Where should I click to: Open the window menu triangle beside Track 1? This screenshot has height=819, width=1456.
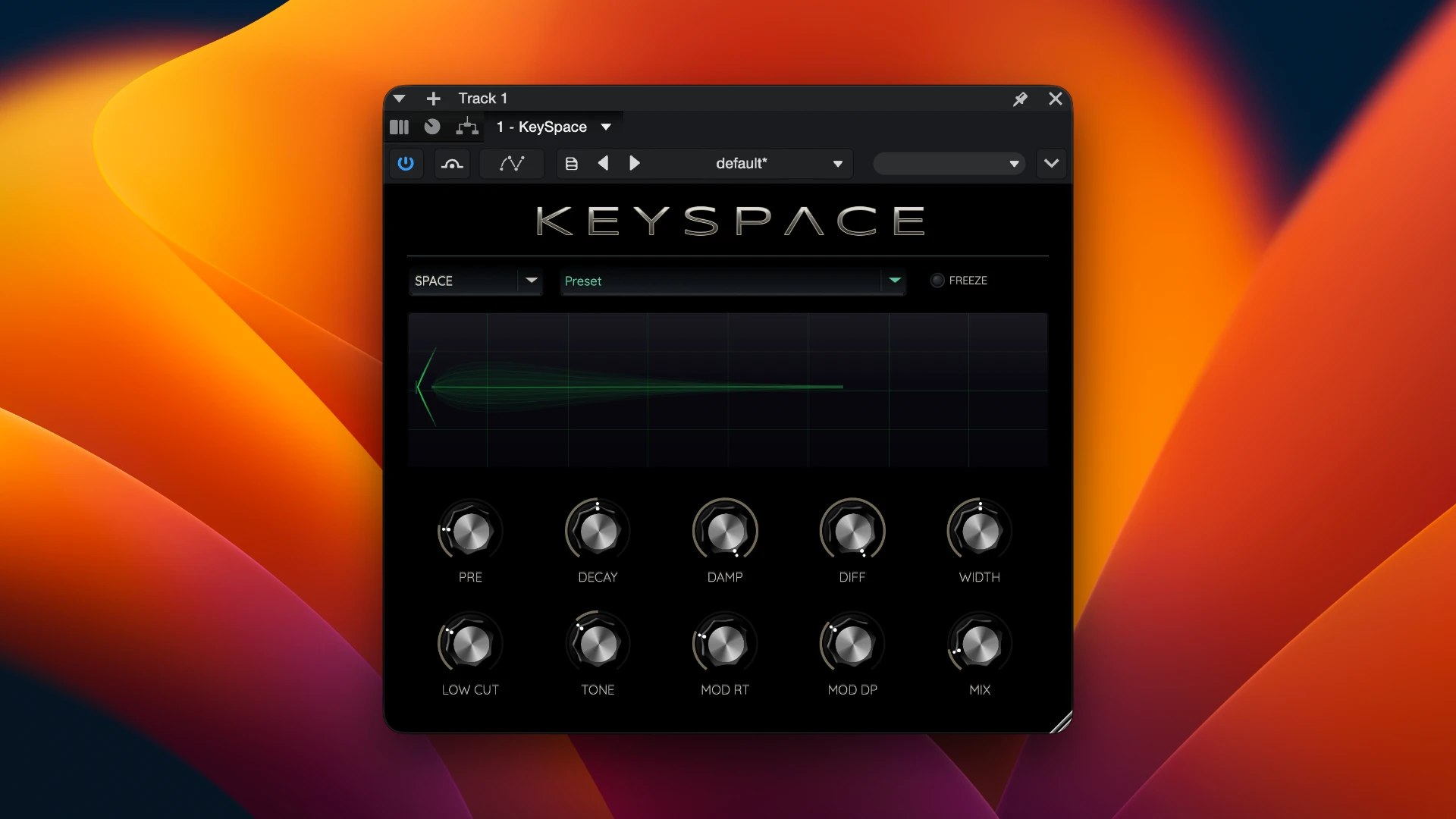point(400,99)
